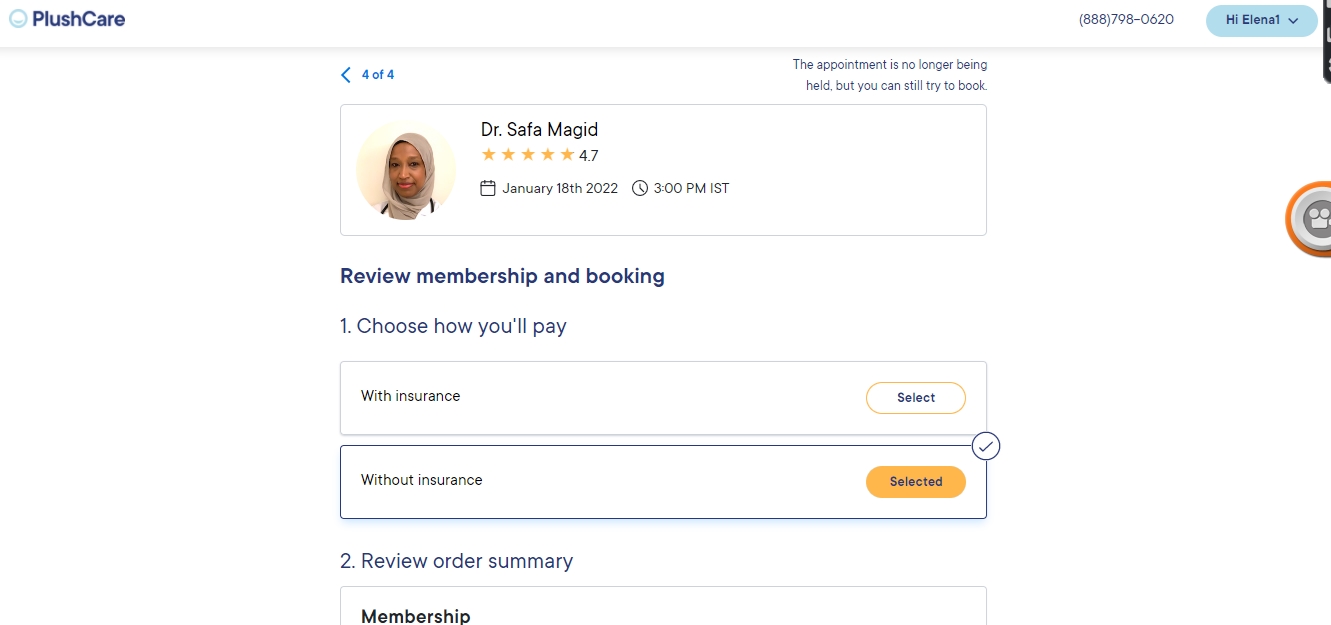
Task: Click the checkmark badge on Without insurance card
Action: [986, 446]
